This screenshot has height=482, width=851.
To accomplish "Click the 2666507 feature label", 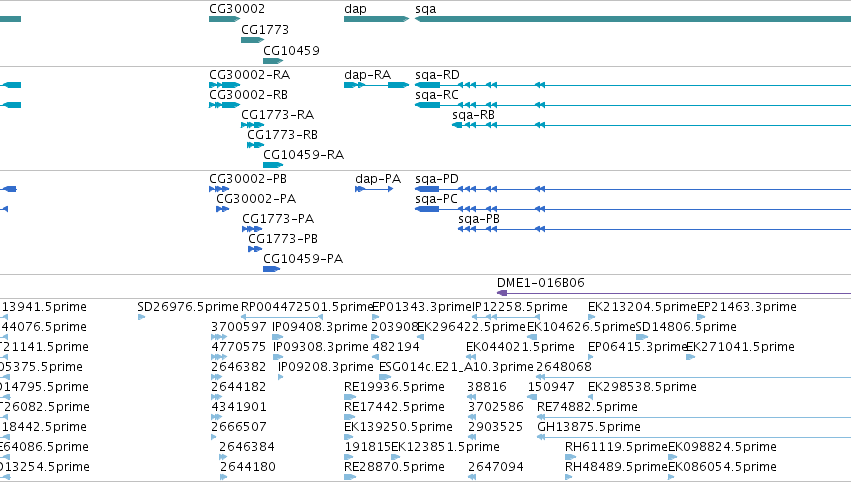I will [239, 427].
